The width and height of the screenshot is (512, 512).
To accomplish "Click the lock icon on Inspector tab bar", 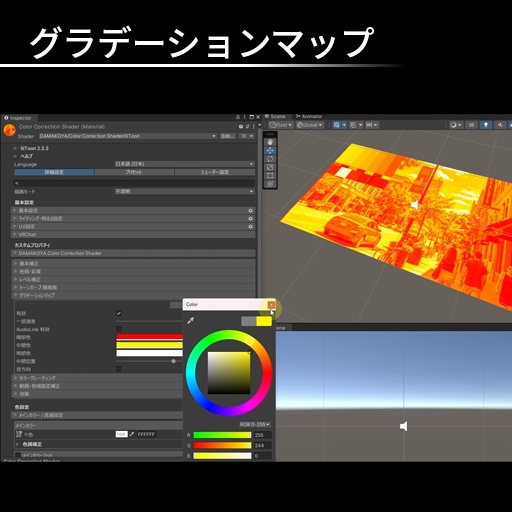I will point(238,117).
